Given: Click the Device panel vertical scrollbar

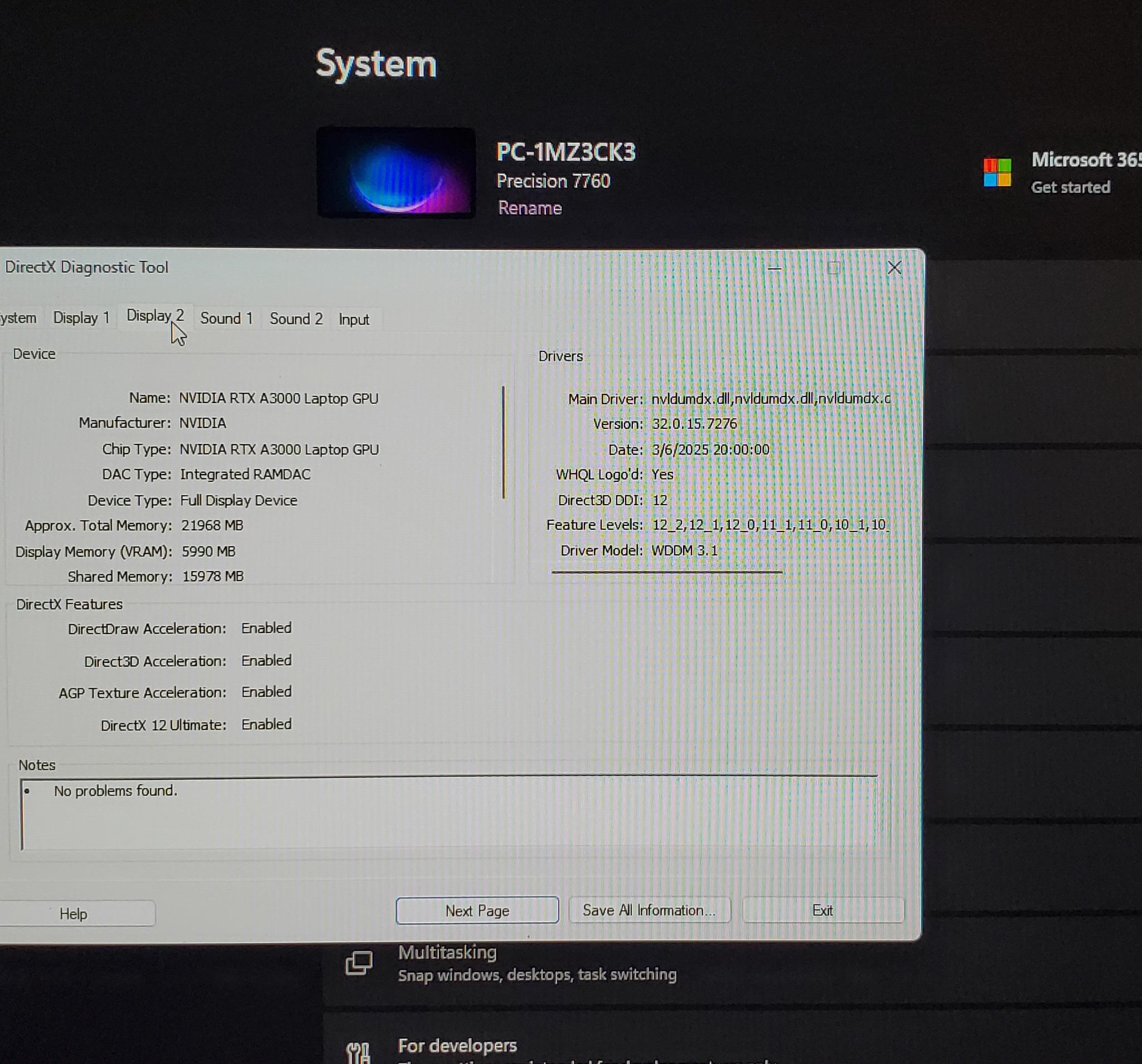Looking at the screenshot, I should 504,442.
